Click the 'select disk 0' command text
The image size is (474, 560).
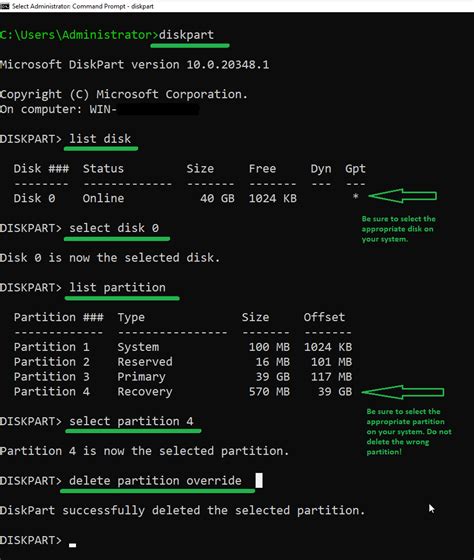114,228
